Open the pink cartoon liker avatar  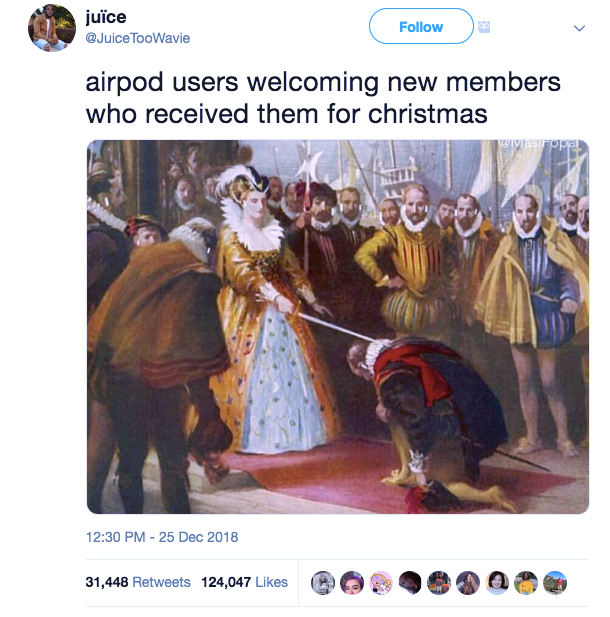(x=381, y=583)
